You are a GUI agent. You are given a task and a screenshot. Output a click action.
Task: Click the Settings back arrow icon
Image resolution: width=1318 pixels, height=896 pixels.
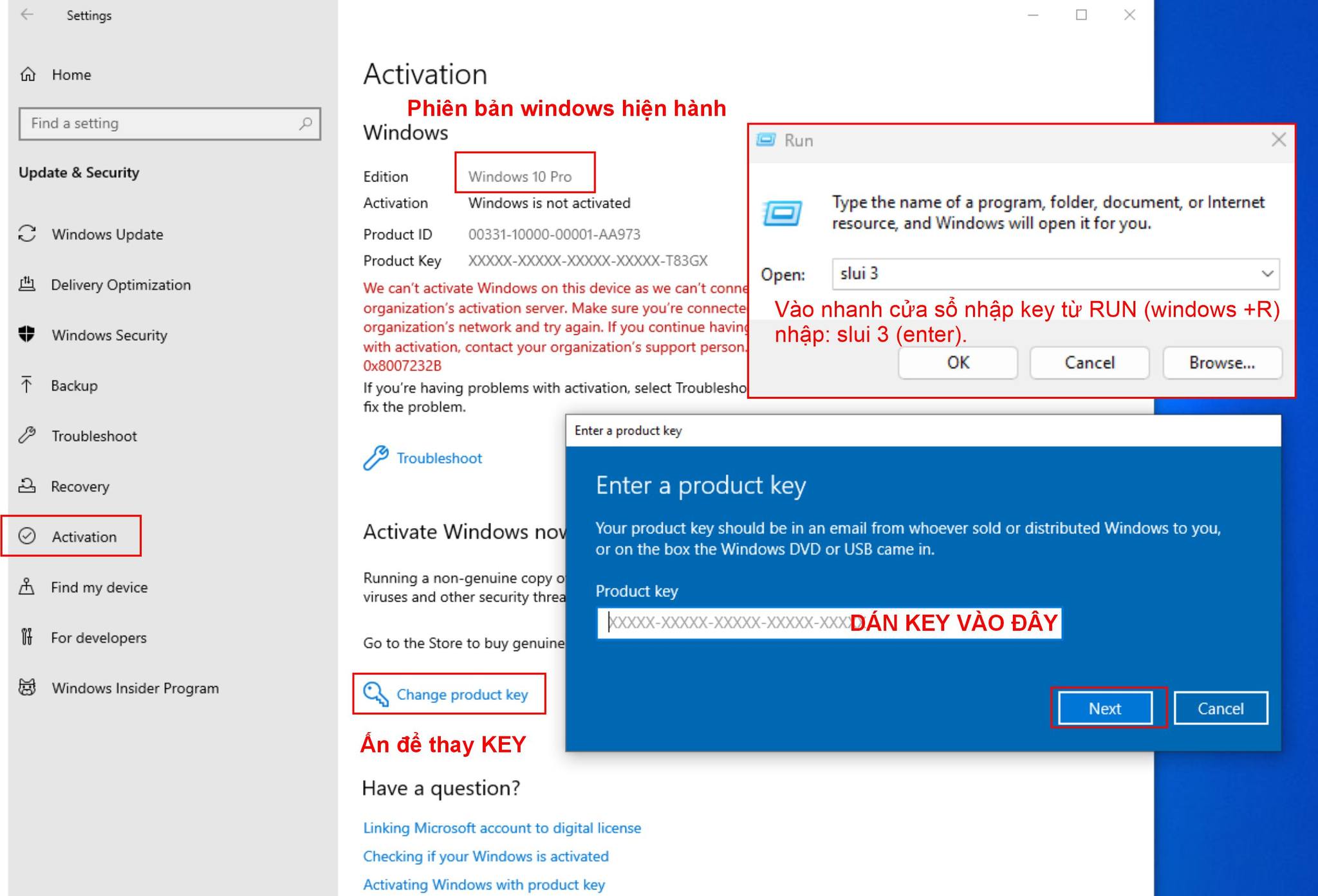(x=26, y=15)
